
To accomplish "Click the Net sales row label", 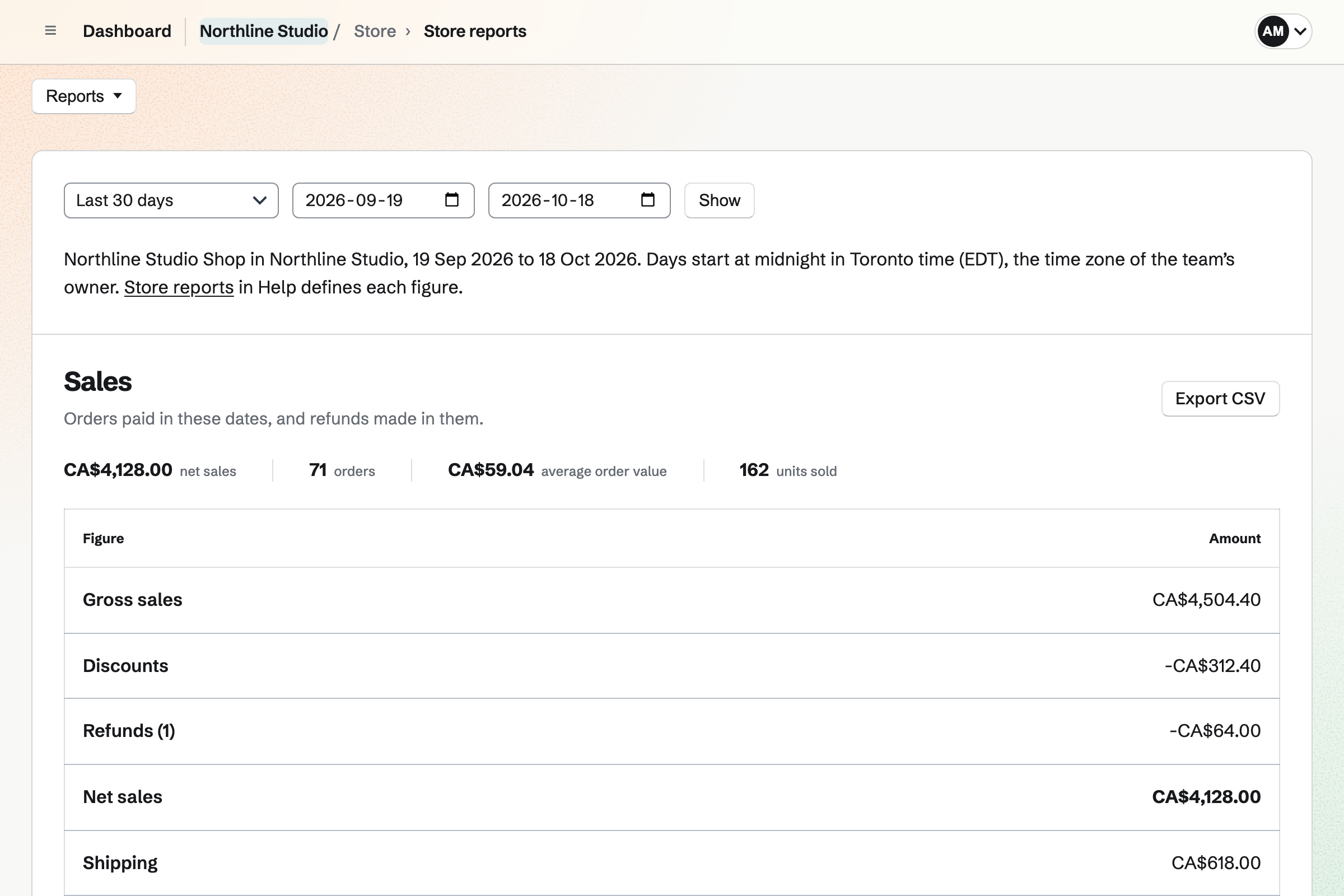I will click(123, 796).
